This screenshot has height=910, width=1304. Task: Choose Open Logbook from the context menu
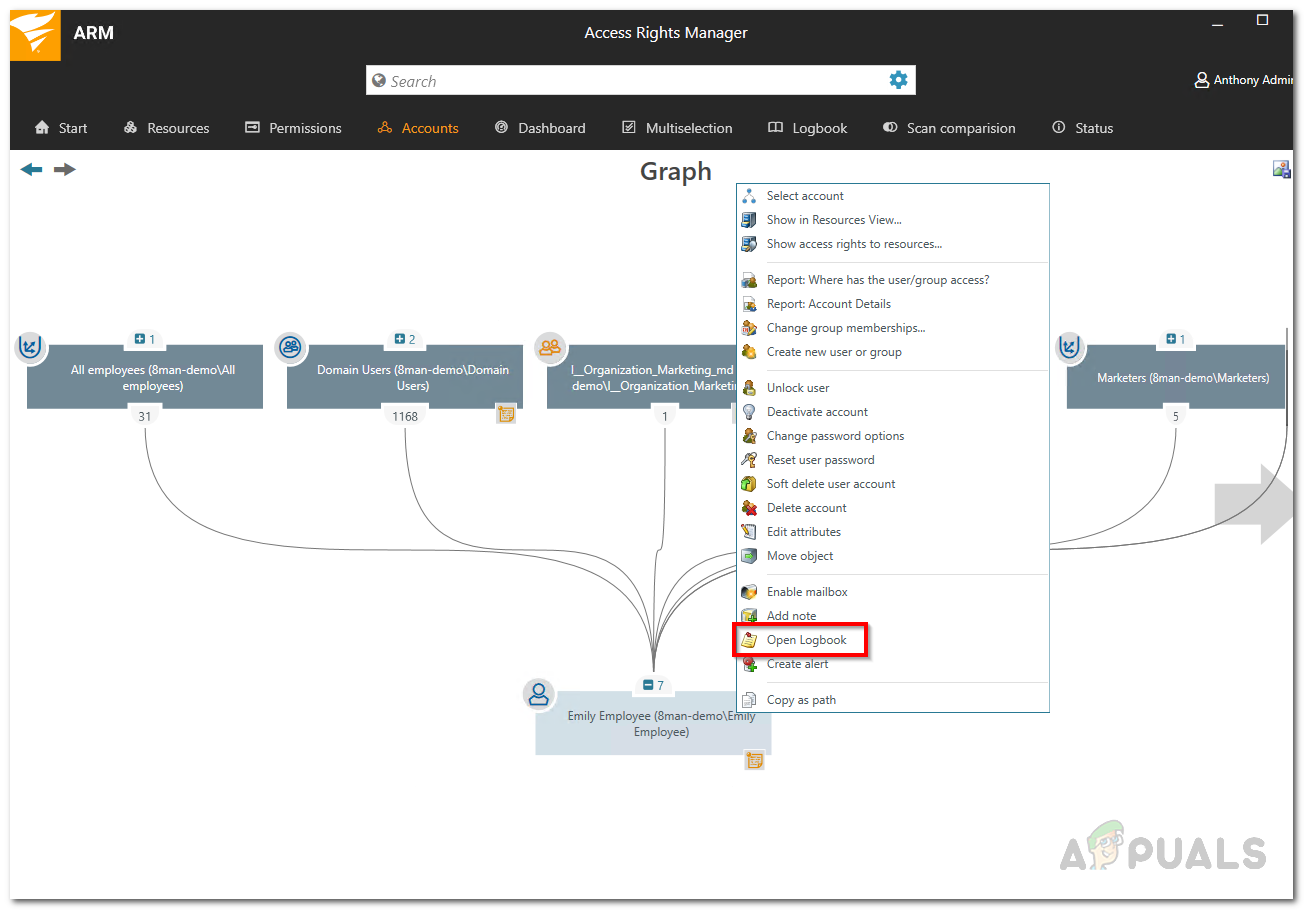tap(893, 640)
